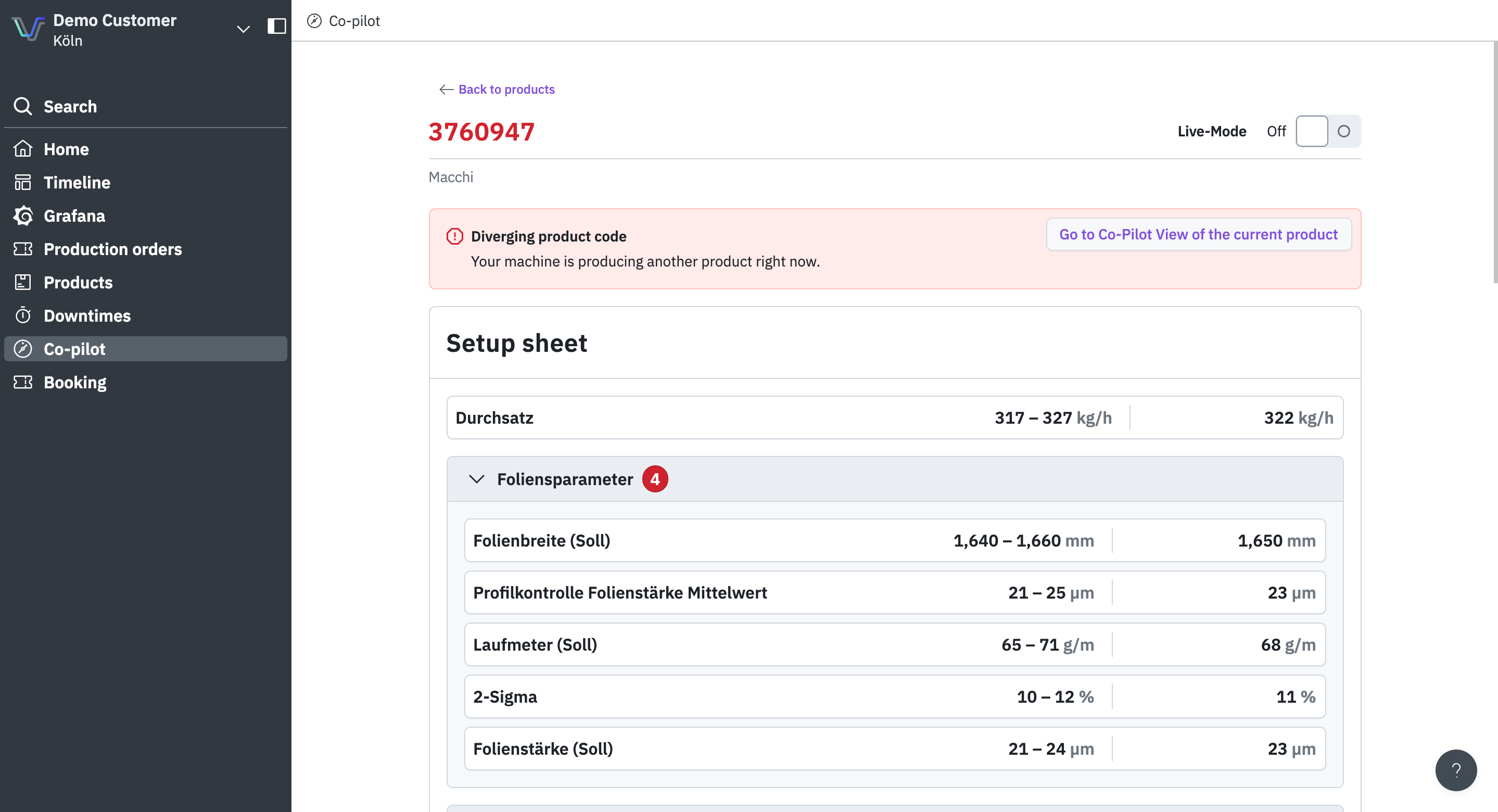Click the Macchi machine name
Screen dimensions: 1498x812
(451, 177)
